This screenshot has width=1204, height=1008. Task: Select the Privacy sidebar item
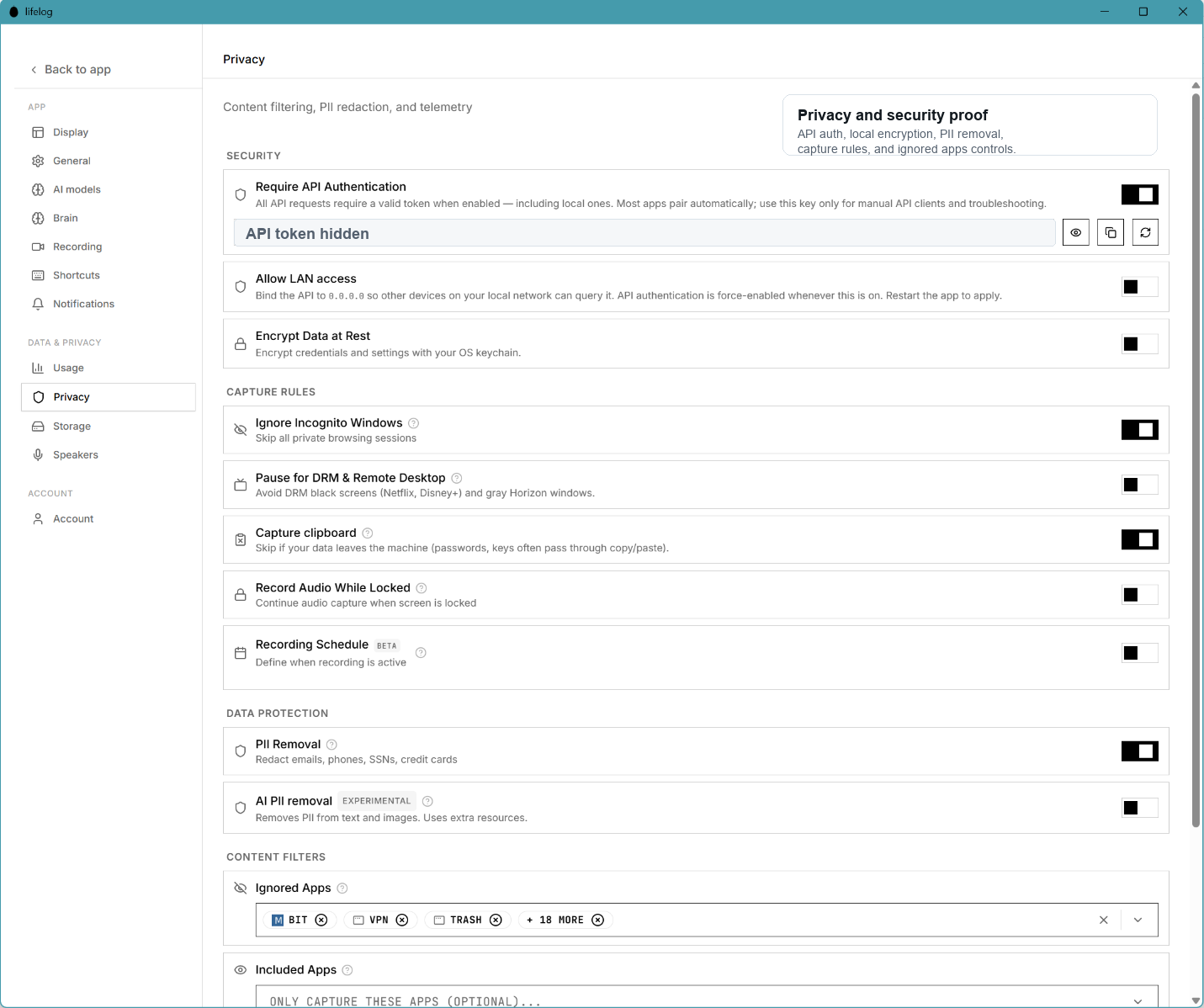pyautogui.click(x=109, y=397)
